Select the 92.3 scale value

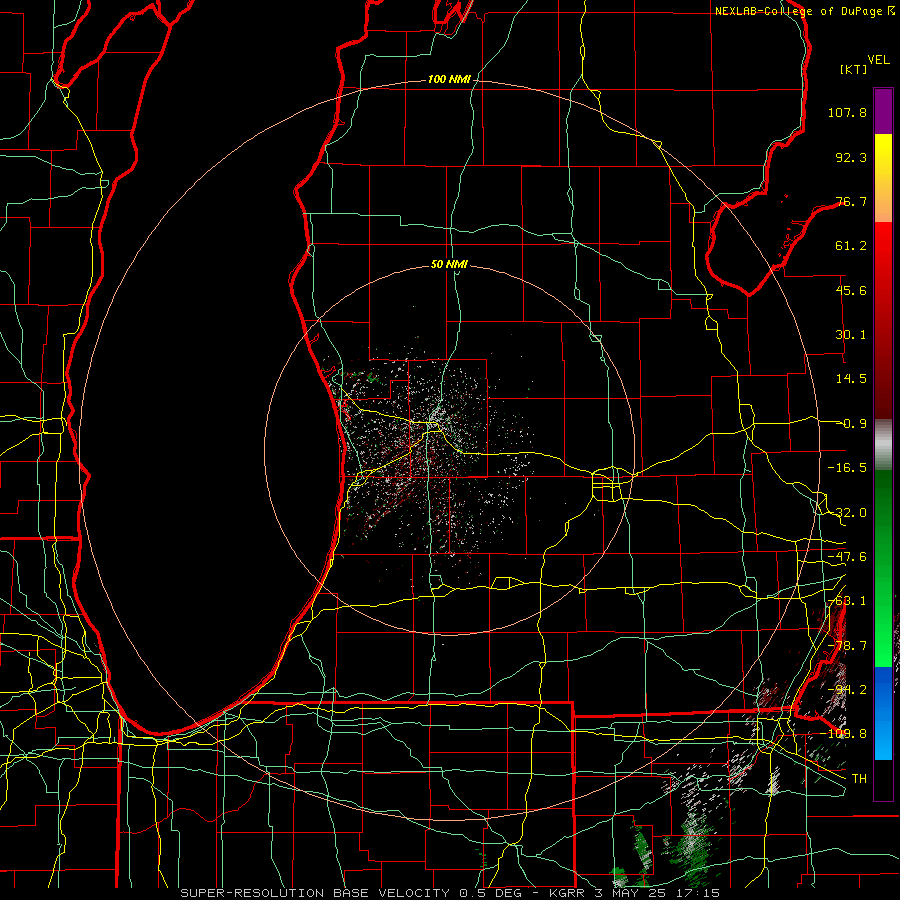coord(851,157)
